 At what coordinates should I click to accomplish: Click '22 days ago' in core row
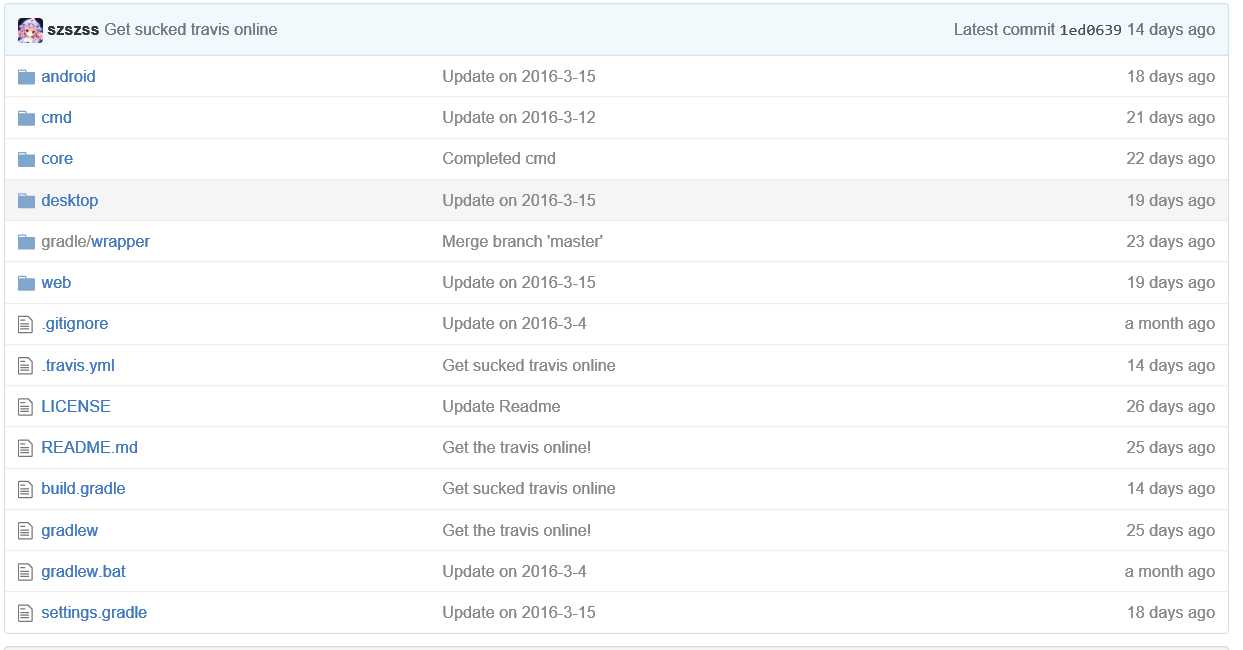click(x=1171, y=159)
